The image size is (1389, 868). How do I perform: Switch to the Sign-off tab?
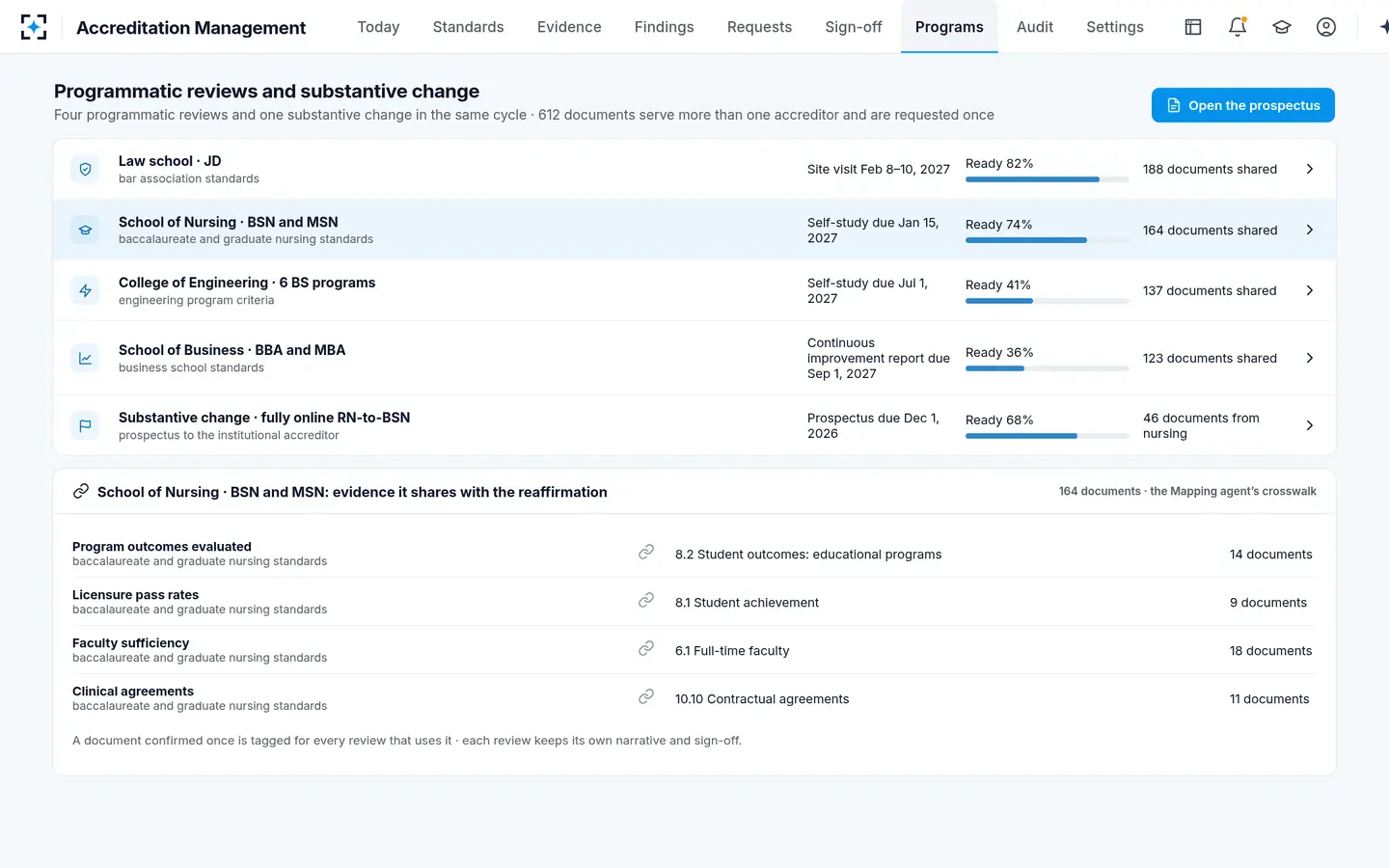coord(854,27)
